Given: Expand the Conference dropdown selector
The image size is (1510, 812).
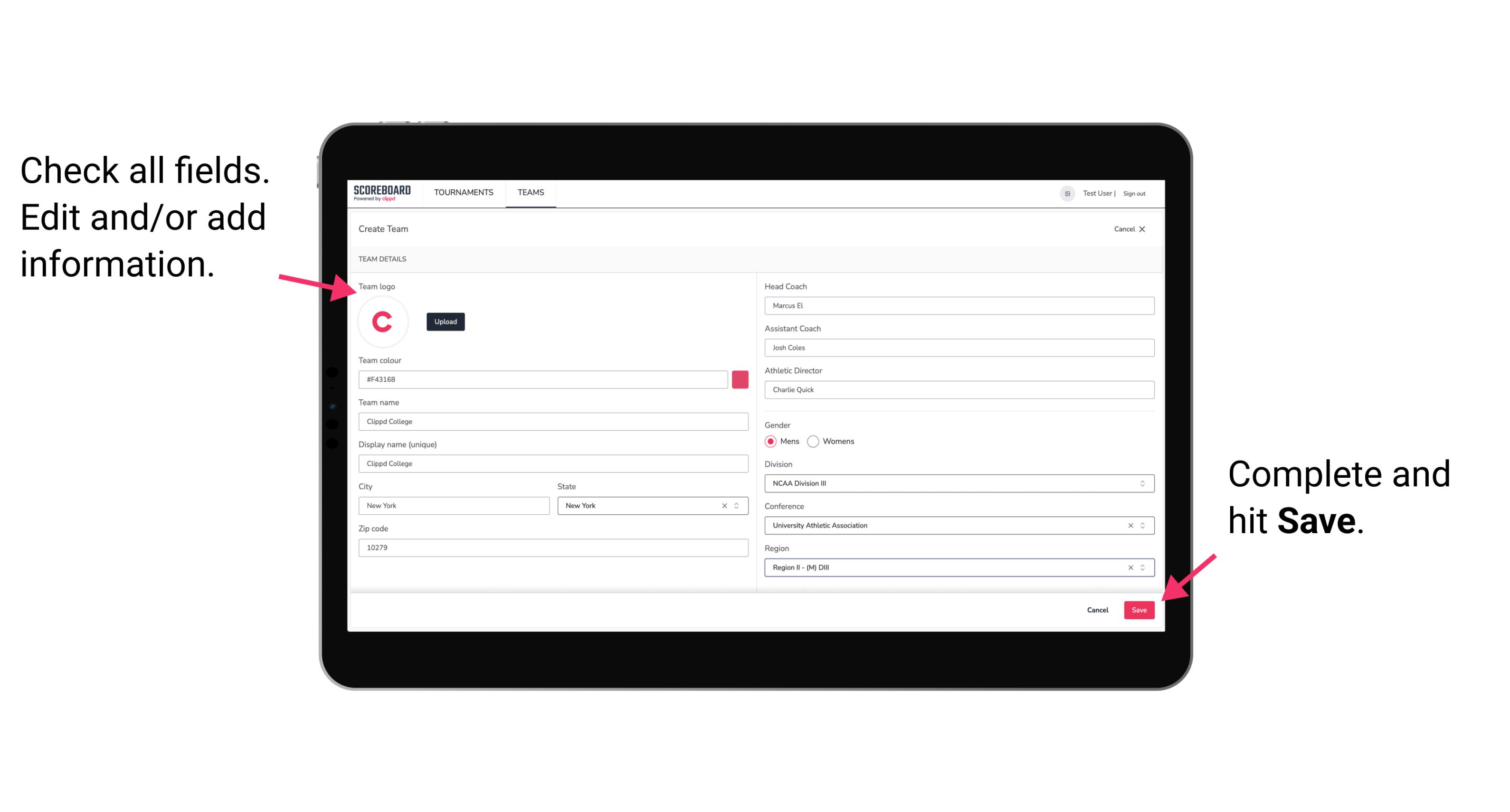Looking at the screenshot, I should (1142, 525).
